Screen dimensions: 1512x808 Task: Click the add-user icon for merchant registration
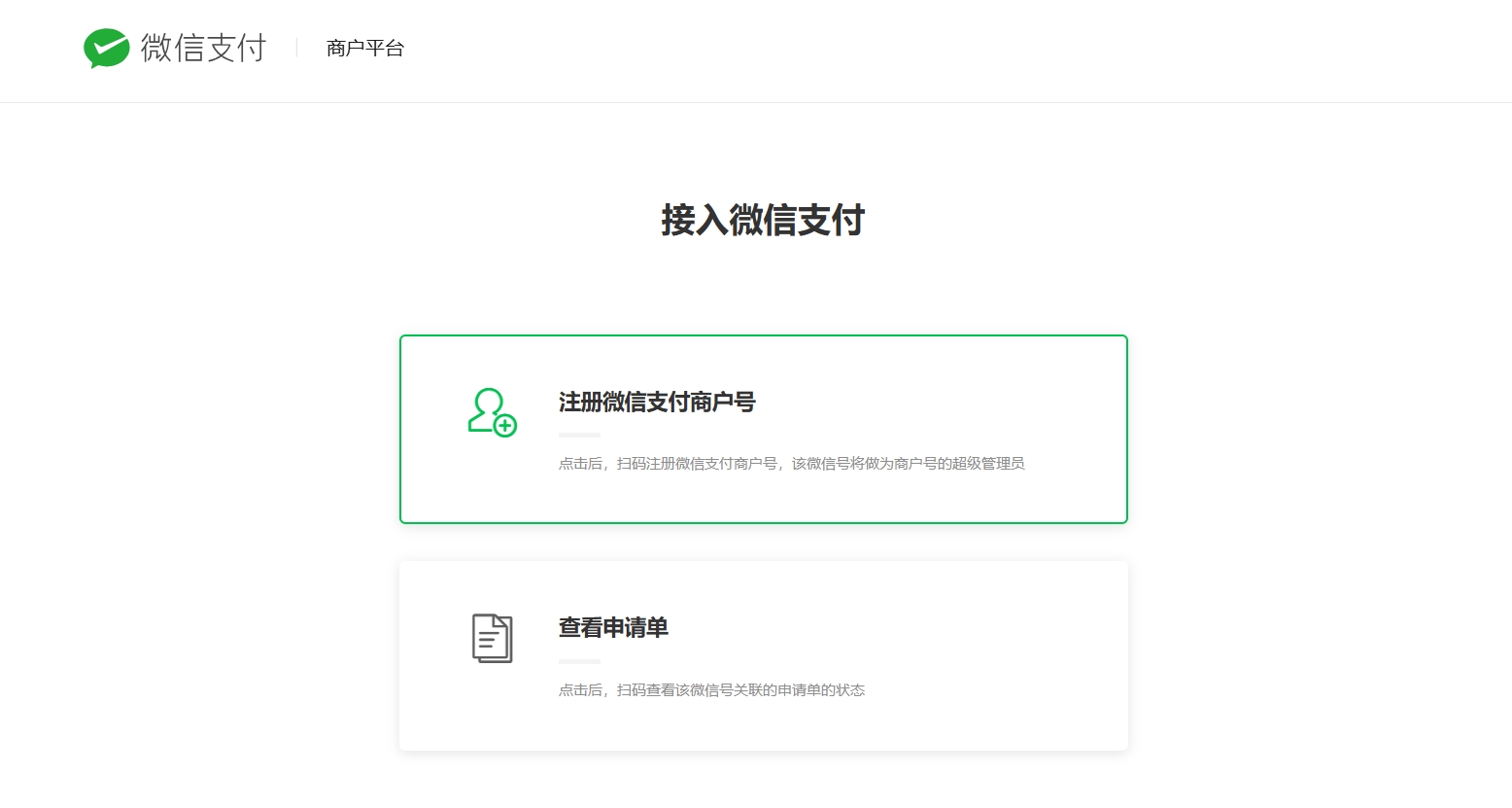click(x=493, y=412)
